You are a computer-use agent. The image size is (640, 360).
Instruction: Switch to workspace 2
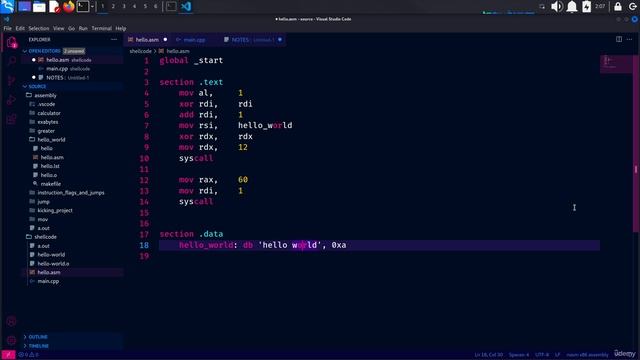tap(113, 7)
